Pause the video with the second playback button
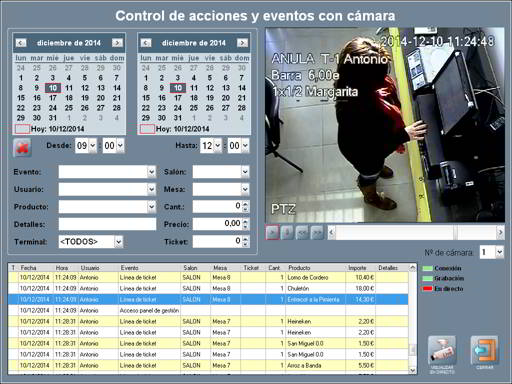Viewport: 512px width, 384px height. click(x=287, y=232)
